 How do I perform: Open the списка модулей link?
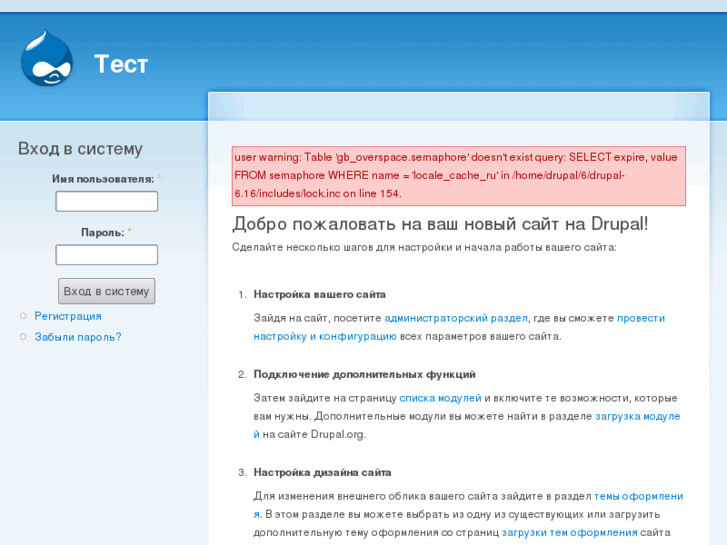tap(440, 398)
